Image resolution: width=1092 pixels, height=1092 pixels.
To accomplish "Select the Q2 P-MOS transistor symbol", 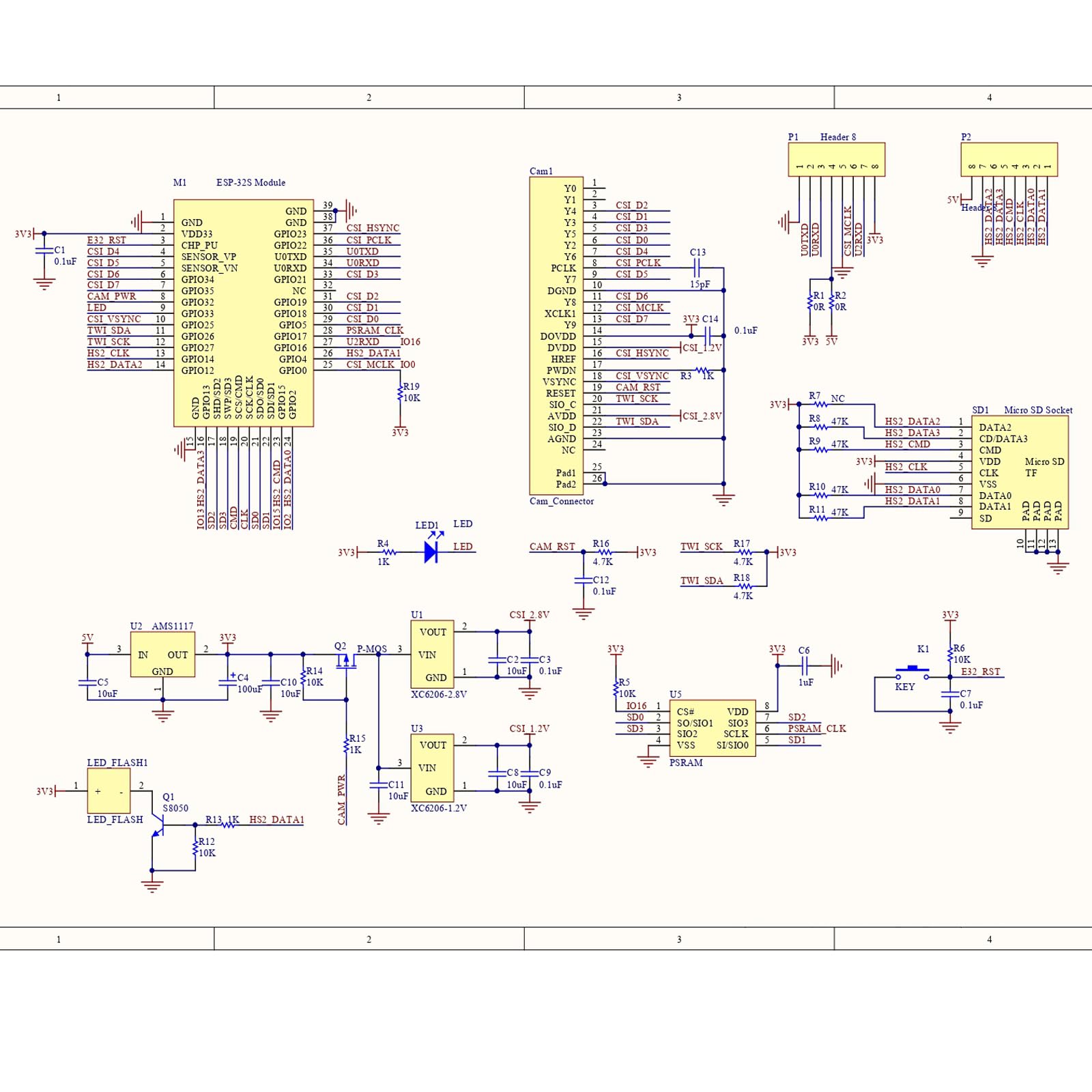I will click(346, 661).
